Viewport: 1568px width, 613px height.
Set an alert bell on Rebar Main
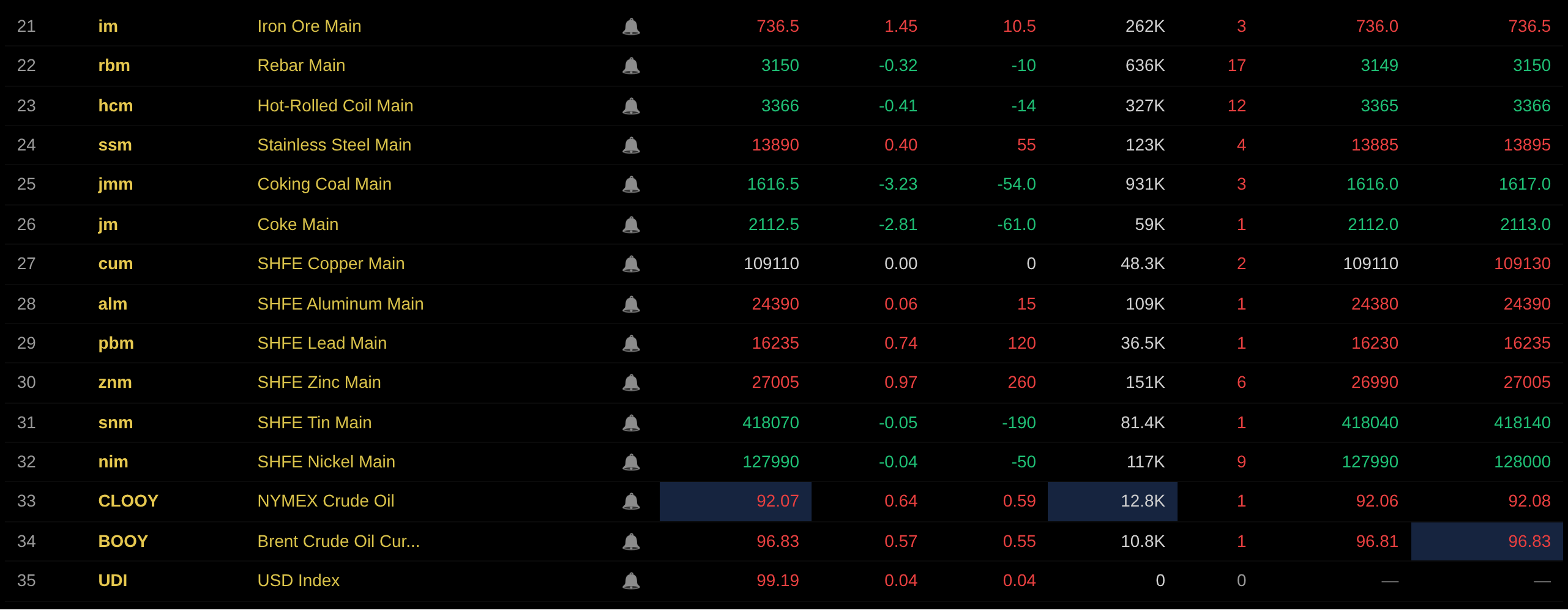tap(631, 65)
